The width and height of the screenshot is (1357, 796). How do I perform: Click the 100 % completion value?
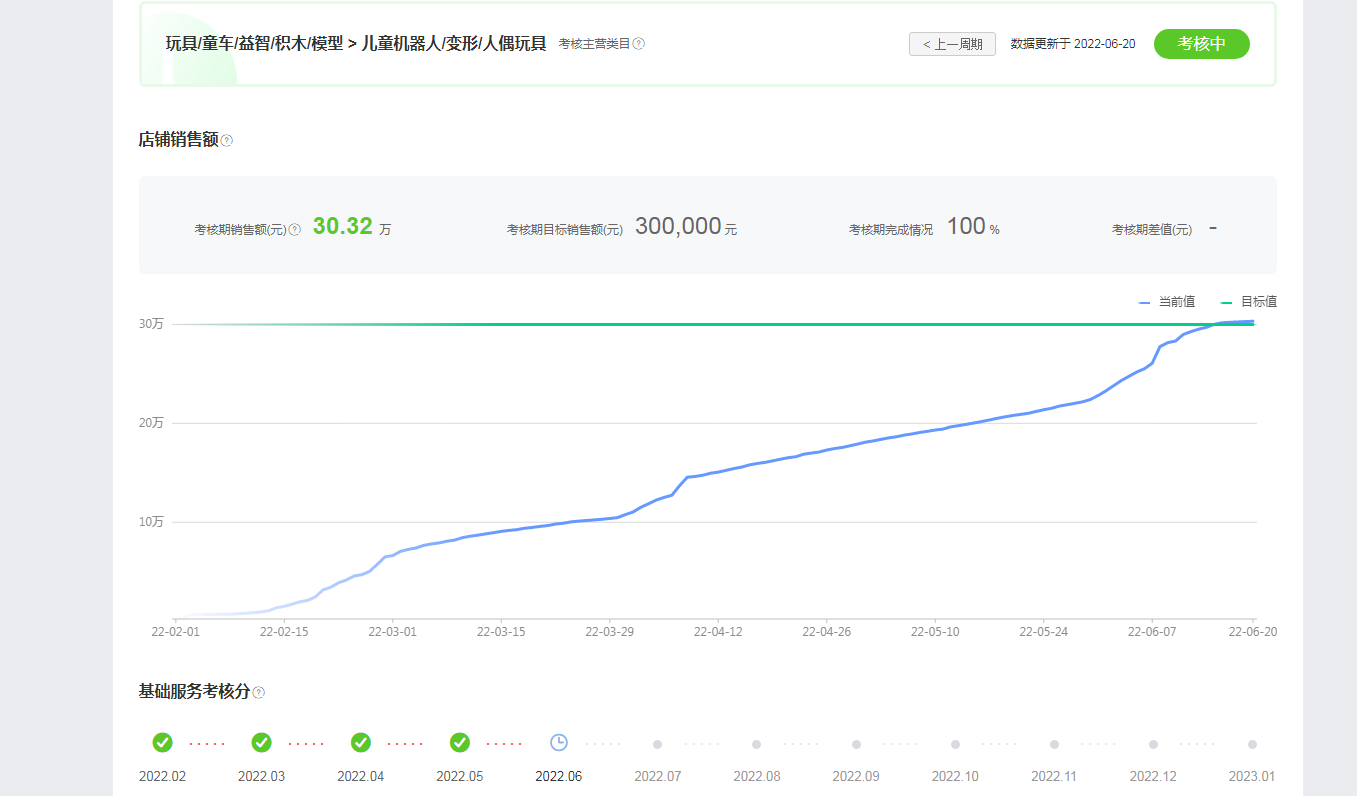pyautogui.click(x=973, y=227)
